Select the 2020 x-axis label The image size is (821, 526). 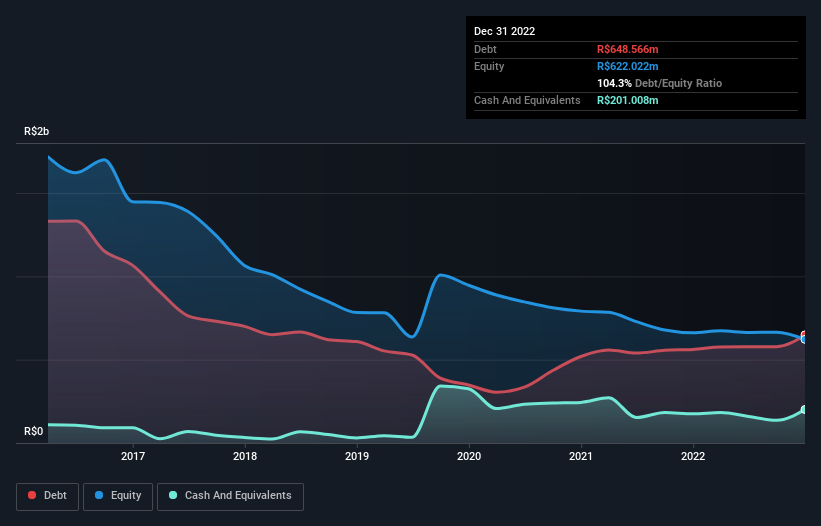tap(469, 456)
